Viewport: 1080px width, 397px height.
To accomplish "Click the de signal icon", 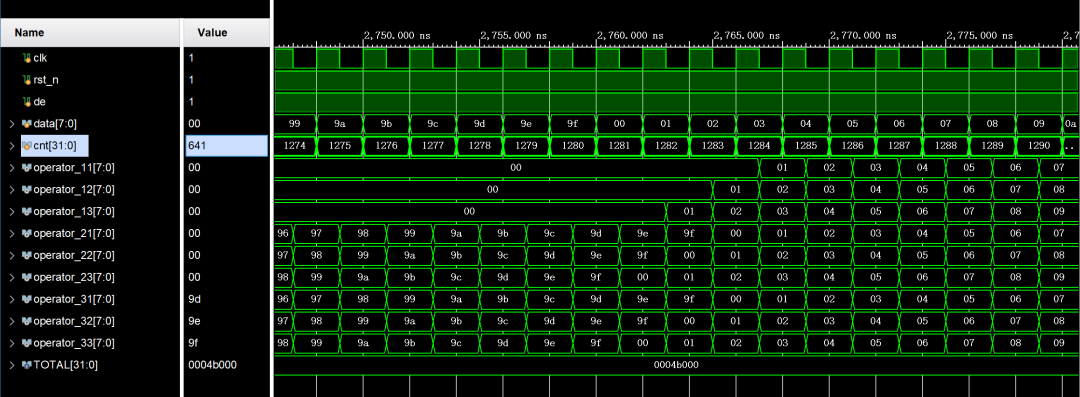I will coord(27,102).
